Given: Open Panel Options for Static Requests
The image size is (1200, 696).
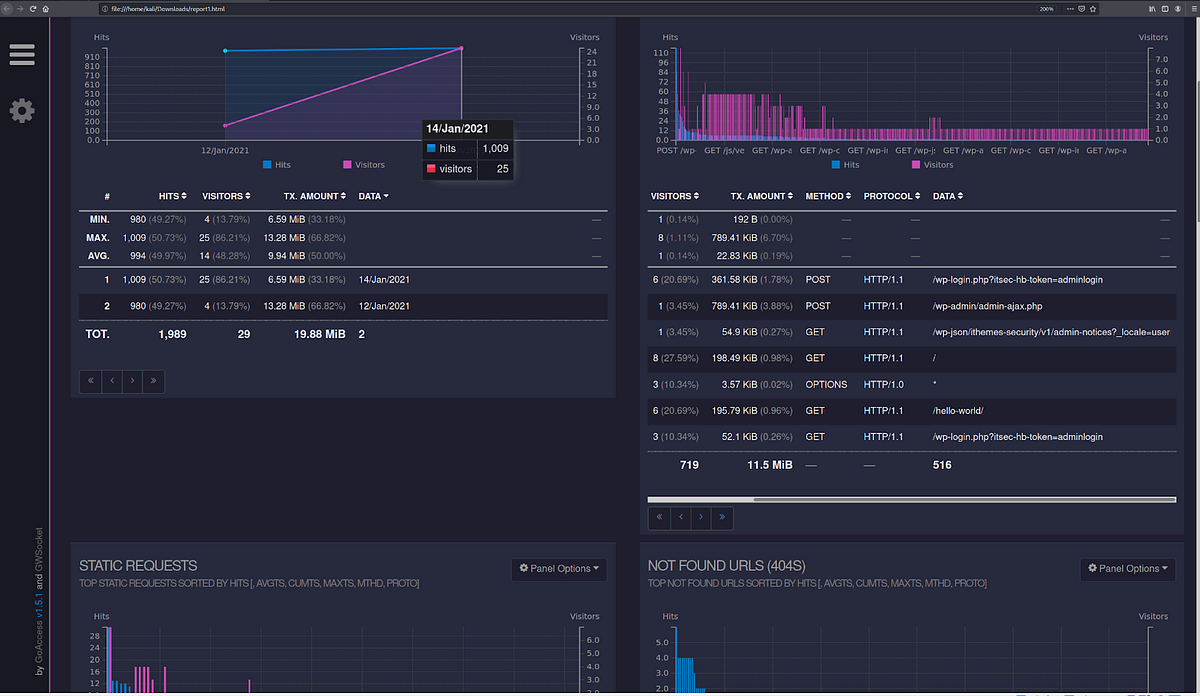Looking at the screenshot, I should point(558,569).
